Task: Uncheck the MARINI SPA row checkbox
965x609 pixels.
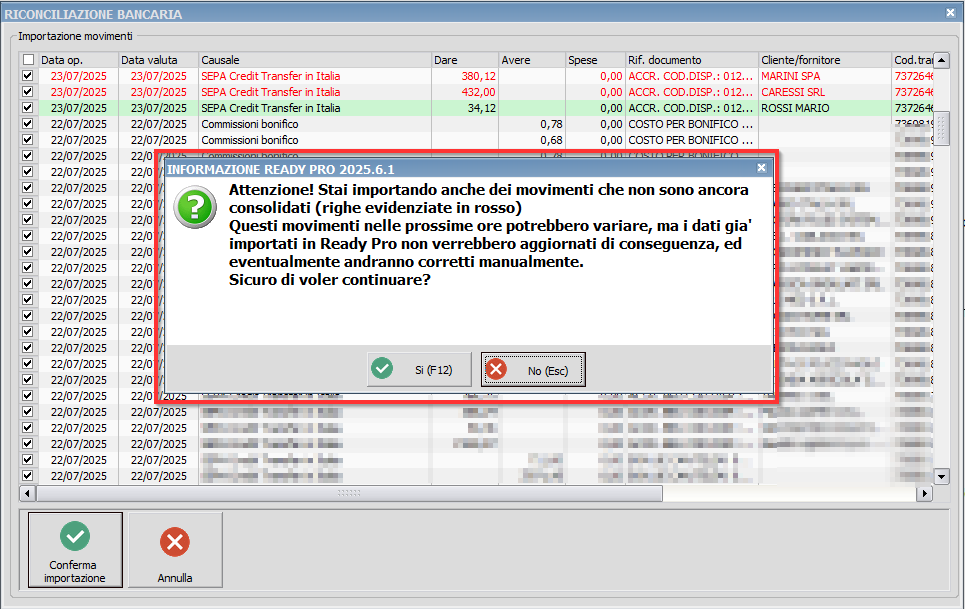Action: click(x=28, y=76)
